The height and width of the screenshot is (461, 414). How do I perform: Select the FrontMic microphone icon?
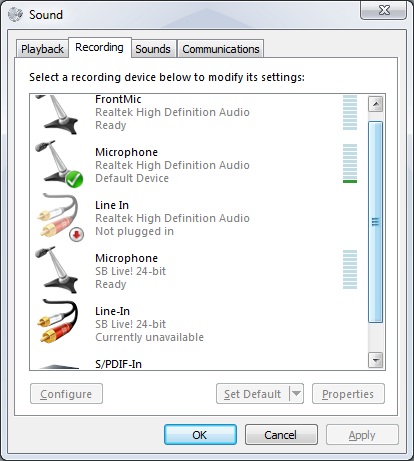57,114
